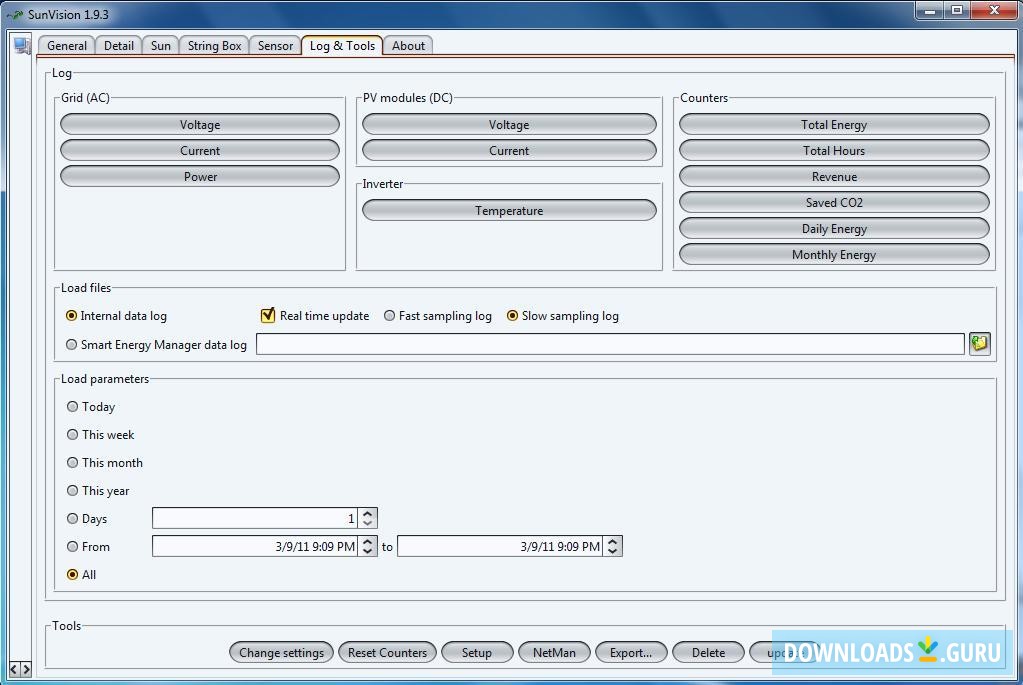The image size is (1023, 685).
Task: Choose Smart Energy Manager data log
Action: coord(72,344)
